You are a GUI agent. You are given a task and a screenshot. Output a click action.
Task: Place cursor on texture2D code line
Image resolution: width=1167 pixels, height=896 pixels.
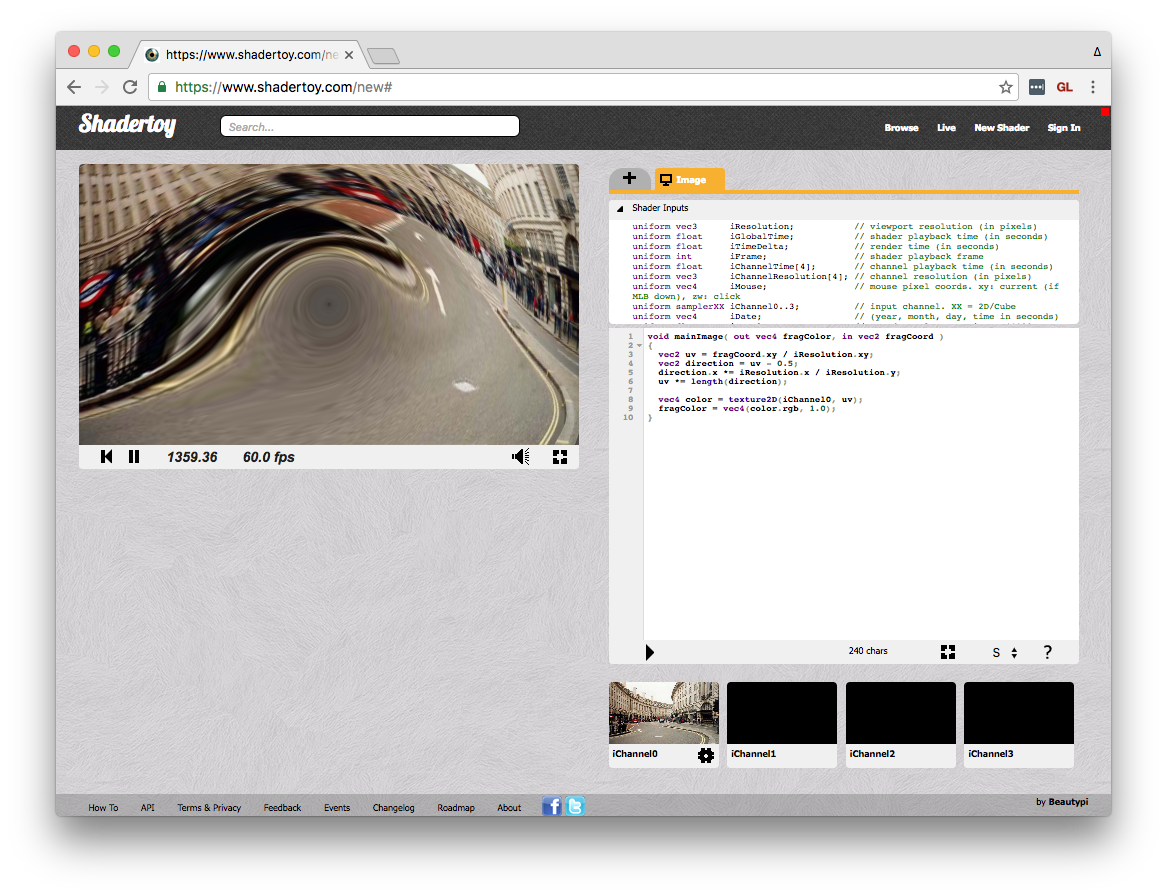click(x=760, y=400)
